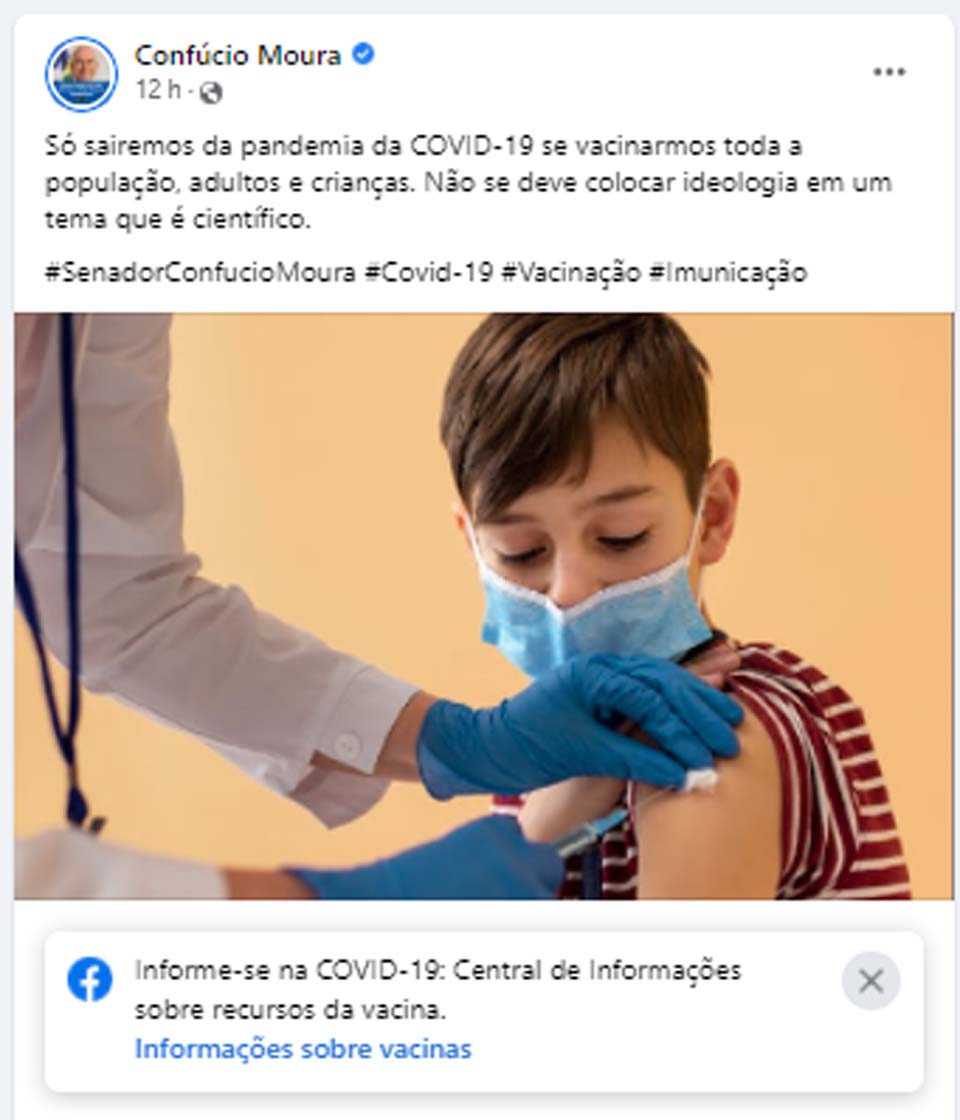Click the blue verified badge

coord(364,54)
